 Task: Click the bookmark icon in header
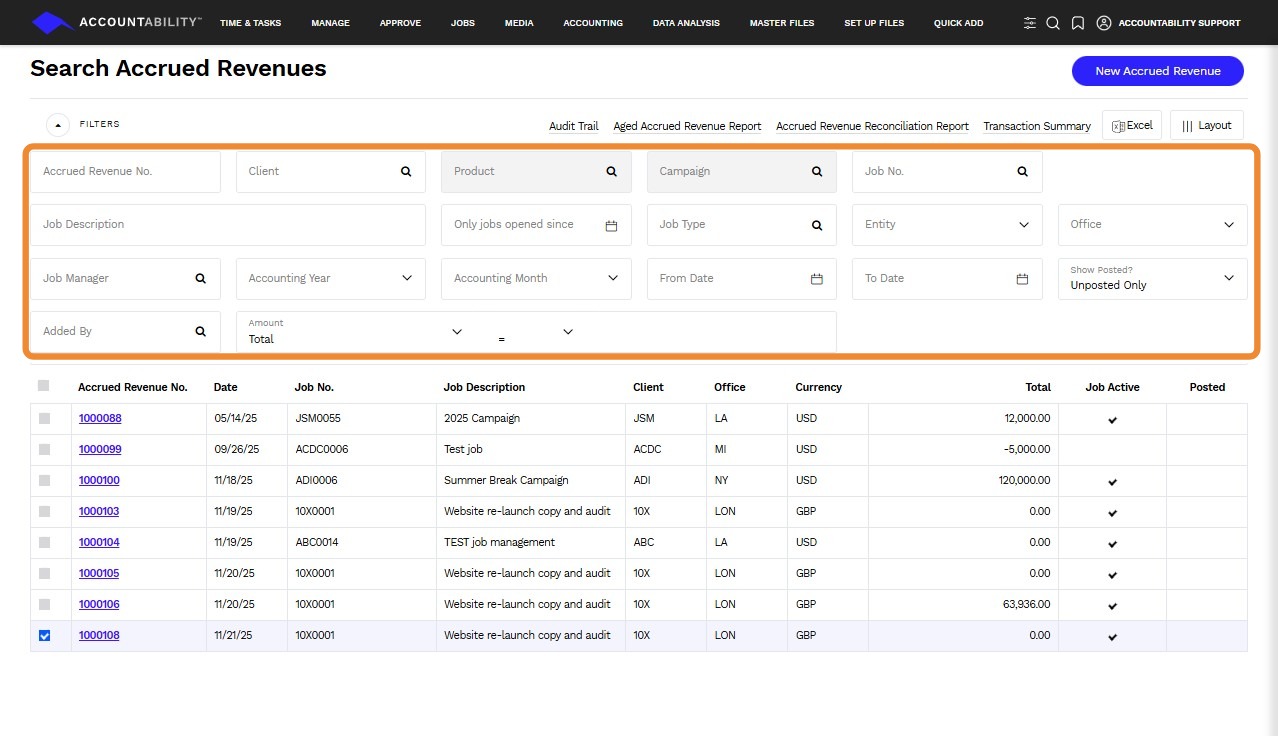[x=1077, y=23]
